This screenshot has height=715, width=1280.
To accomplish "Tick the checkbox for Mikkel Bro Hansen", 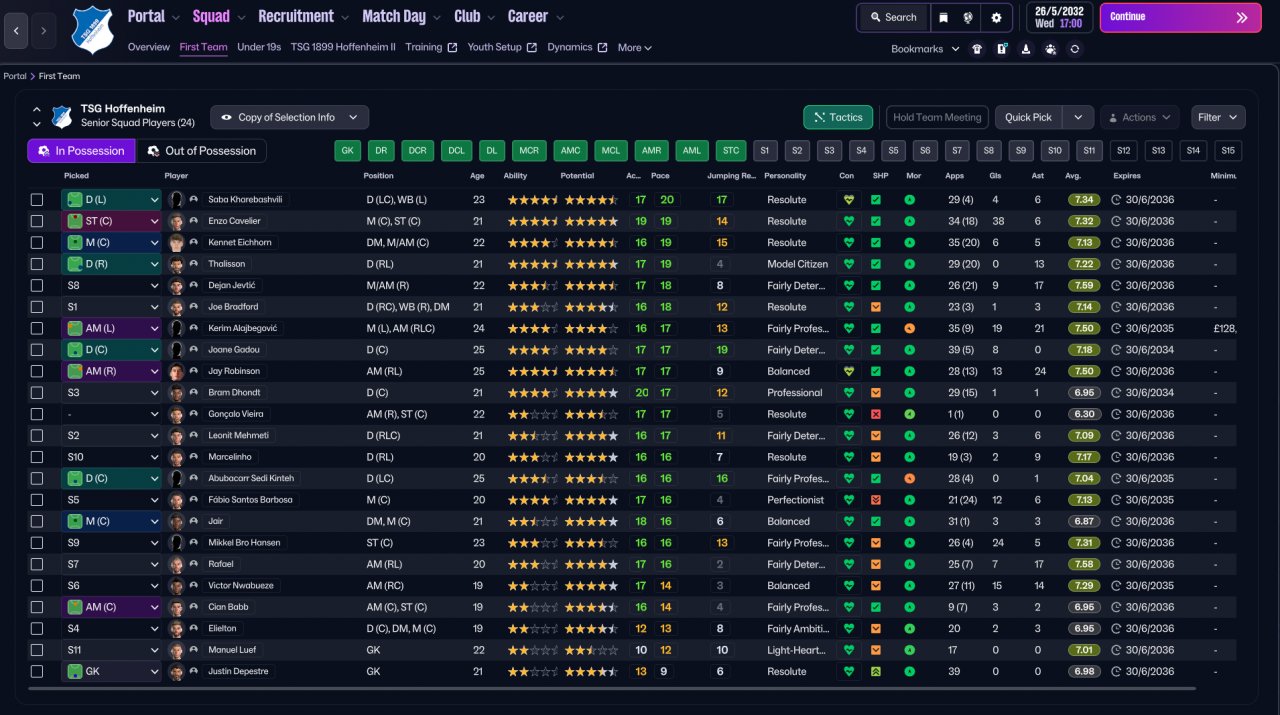I will click(37, 543).
